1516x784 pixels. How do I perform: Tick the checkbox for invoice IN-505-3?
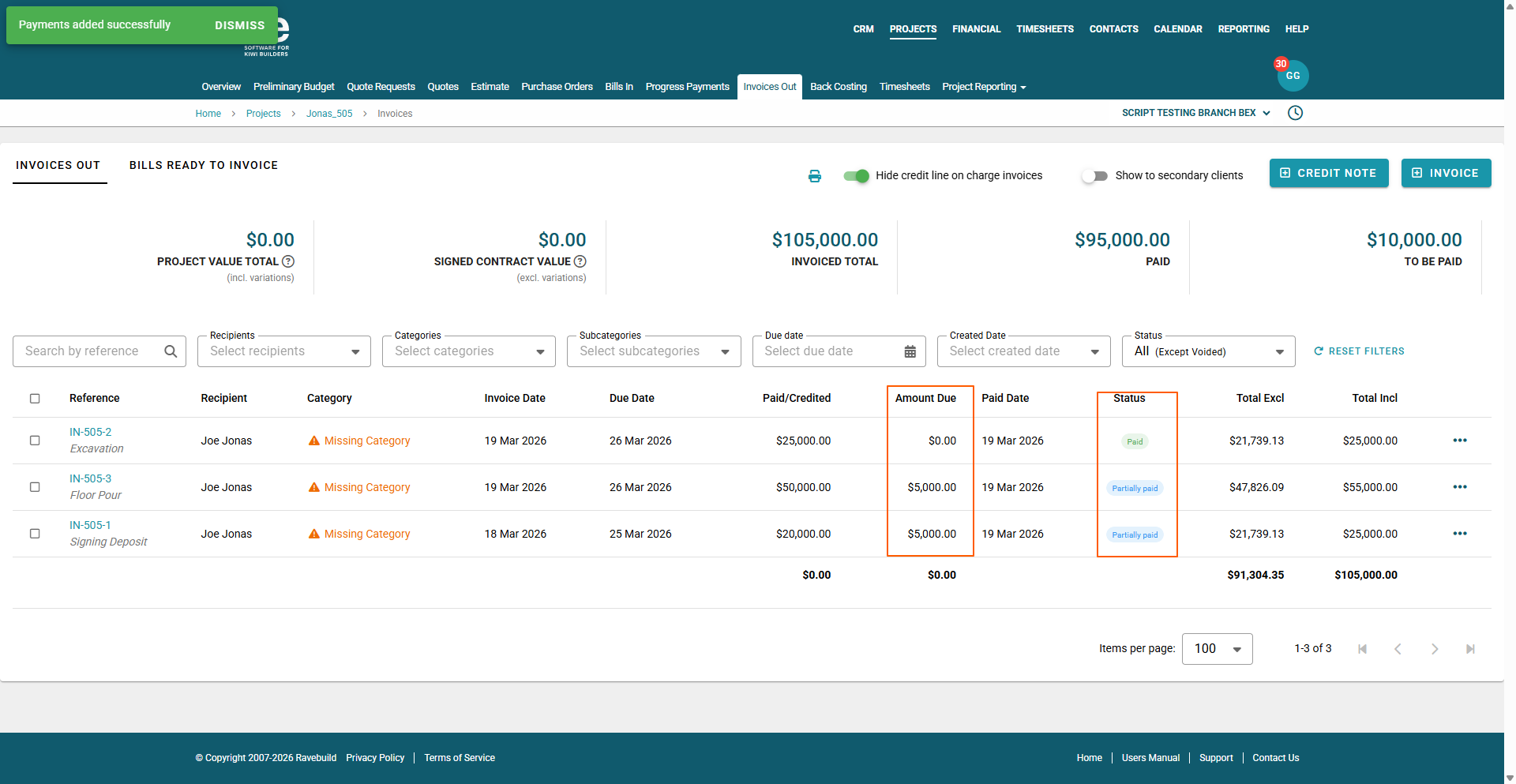(35, 487)
